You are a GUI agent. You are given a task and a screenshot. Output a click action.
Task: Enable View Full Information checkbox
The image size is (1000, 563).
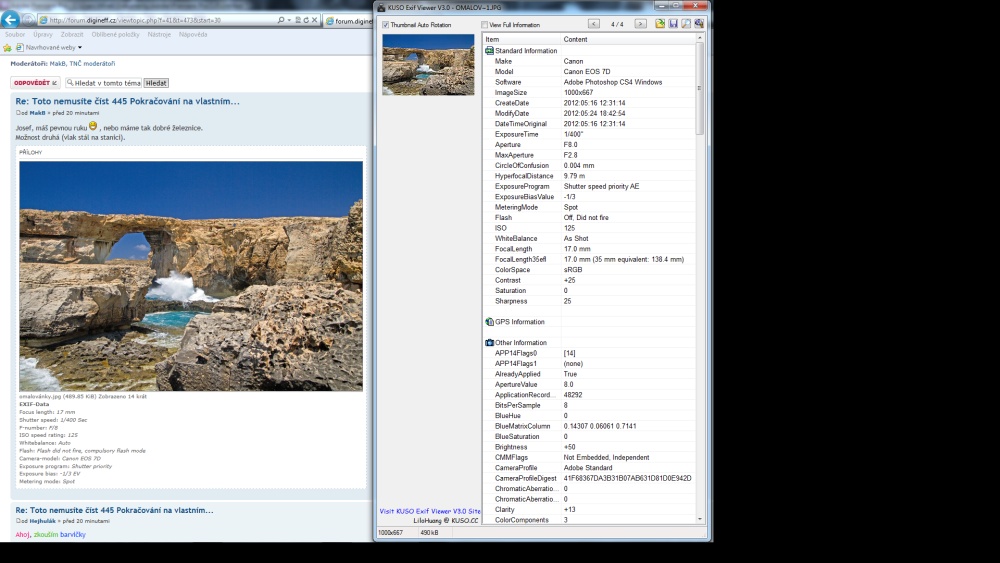pyautogui.click(x=485, y=25)
